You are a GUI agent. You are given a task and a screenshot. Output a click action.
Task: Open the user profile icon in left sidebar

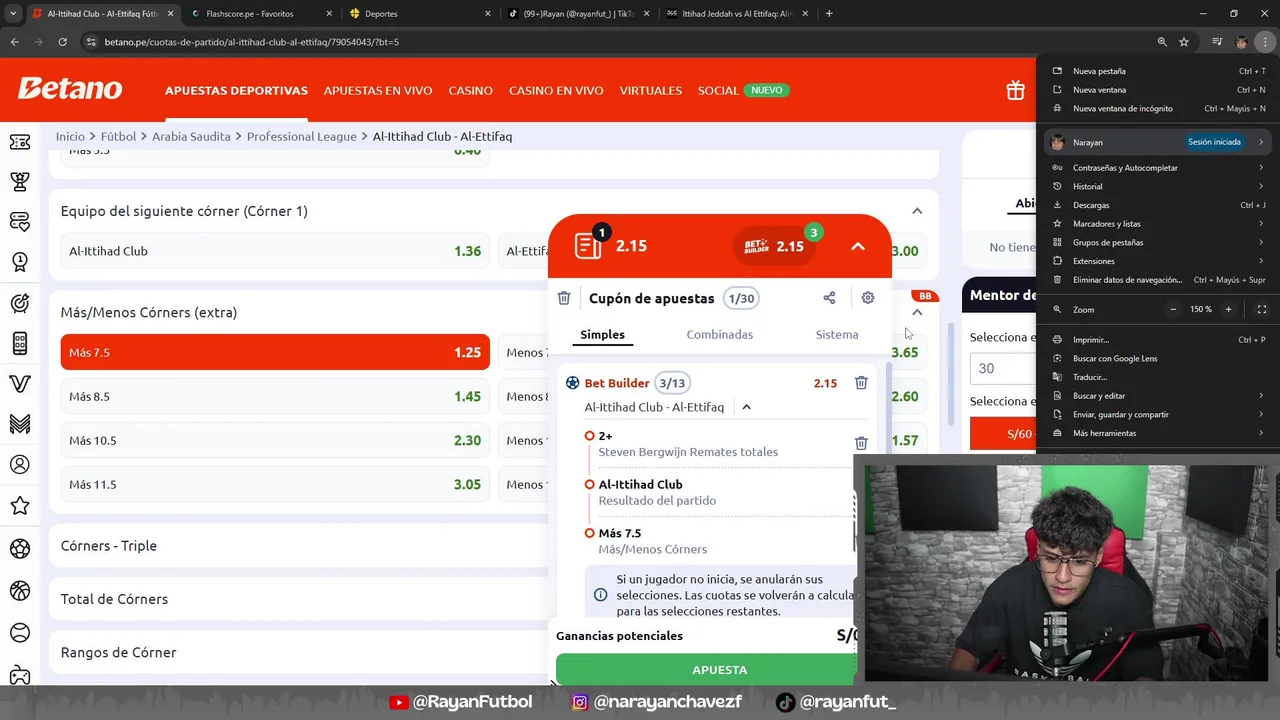pos(19,464)
